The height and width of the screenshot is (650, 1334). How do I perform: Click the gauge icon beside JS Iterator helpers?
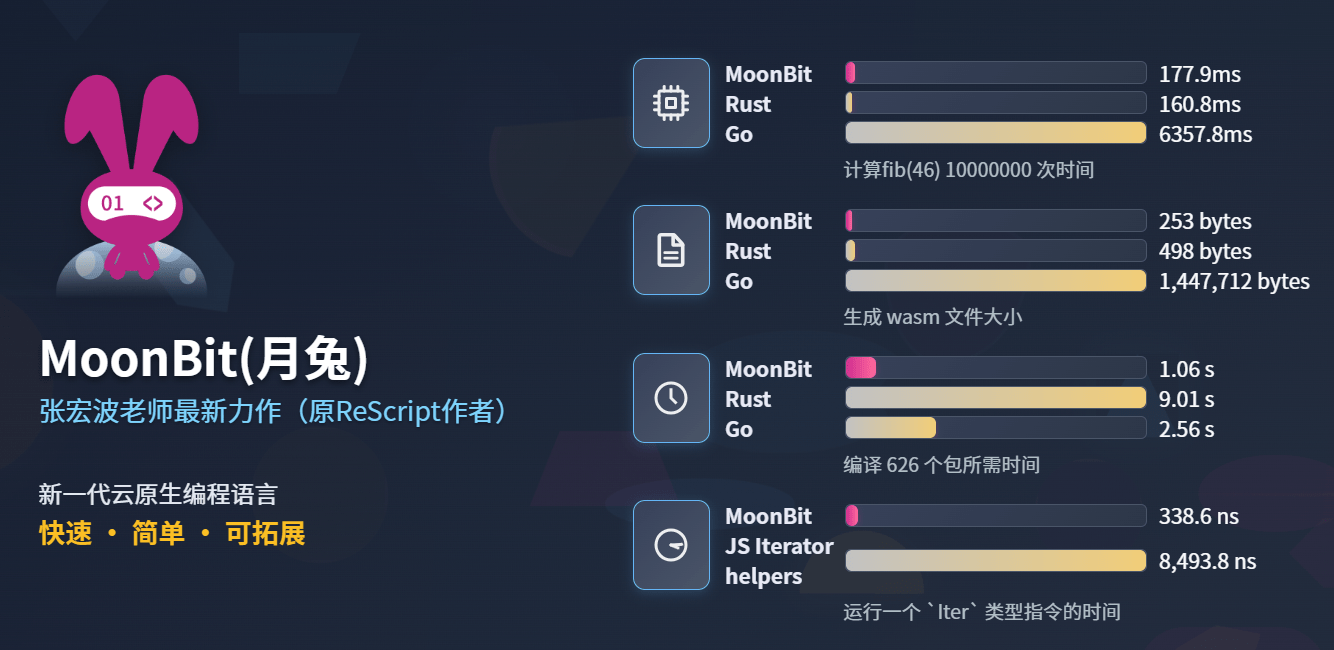671,545
